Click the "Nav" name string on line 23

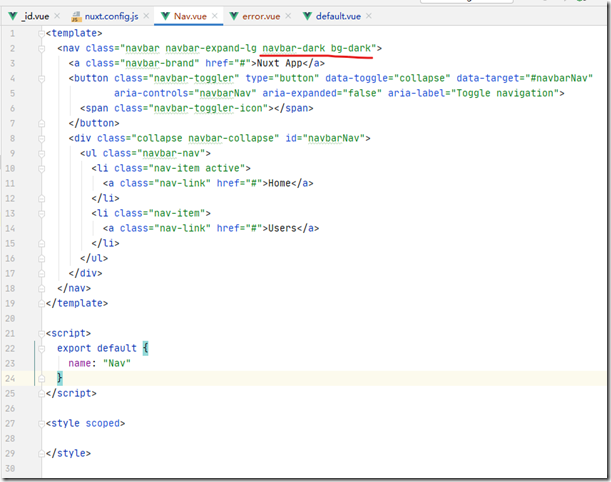click(117, 364)
